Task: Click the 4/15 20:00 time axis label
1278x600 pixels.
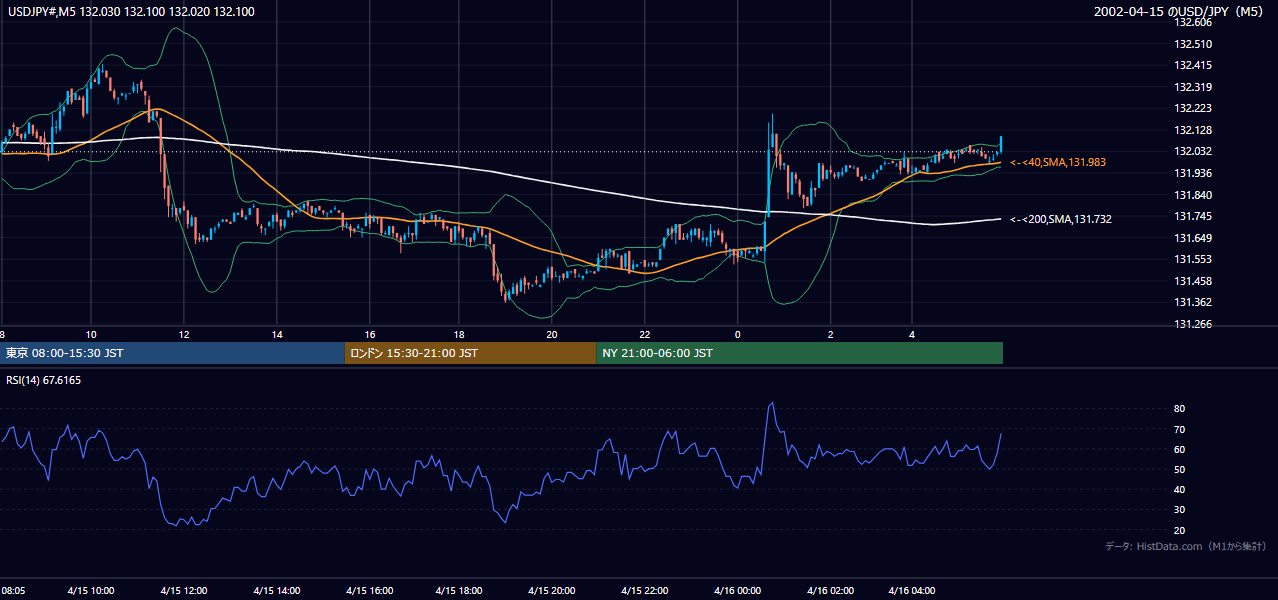Action: [552, 590]
